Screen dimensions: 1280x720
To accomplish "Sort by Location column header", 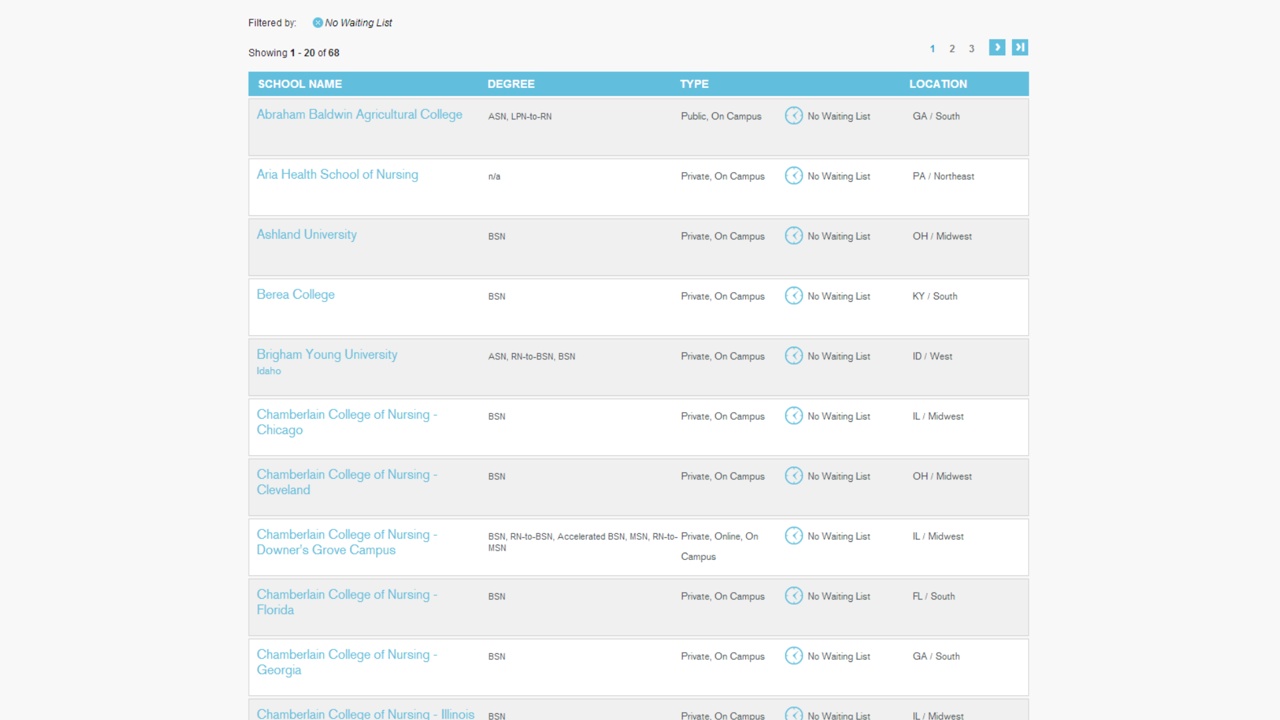I will pos(938,84).
